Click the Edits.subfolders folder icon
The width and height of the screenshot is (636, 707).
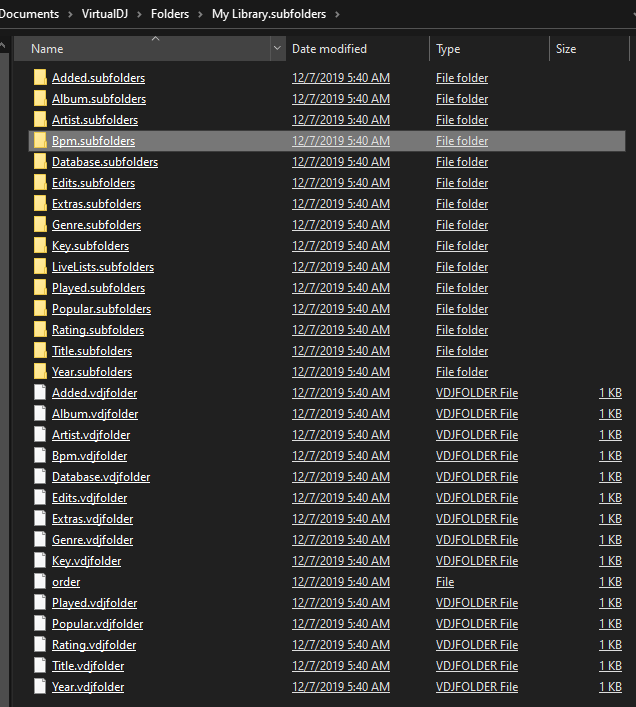coord(40,183)
